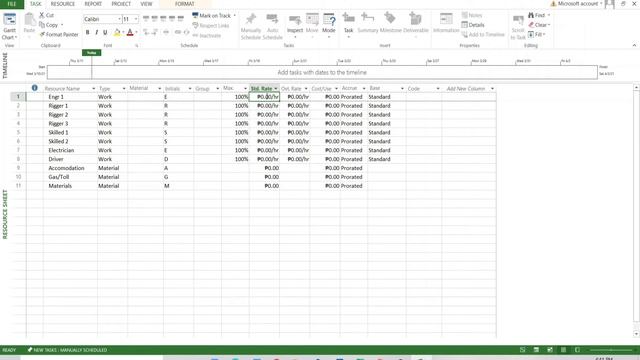Open Add New Column dropdown
640x360 pixels.
tap(492, 89)
